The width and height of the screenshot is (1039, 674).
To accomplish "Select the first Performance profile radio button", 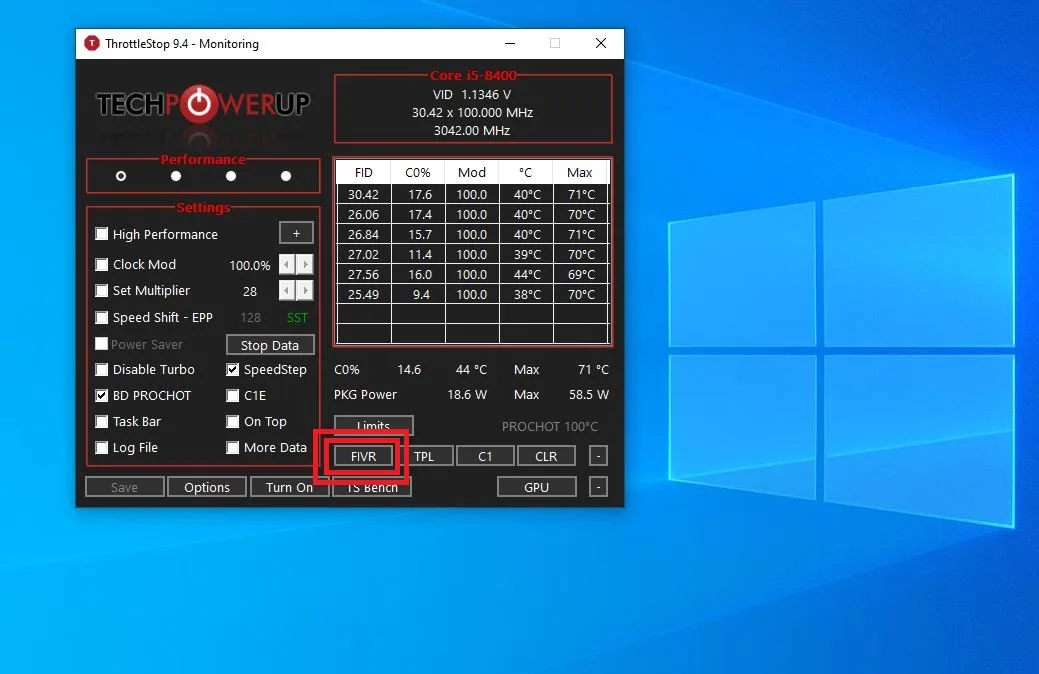I will coord(121,176).
